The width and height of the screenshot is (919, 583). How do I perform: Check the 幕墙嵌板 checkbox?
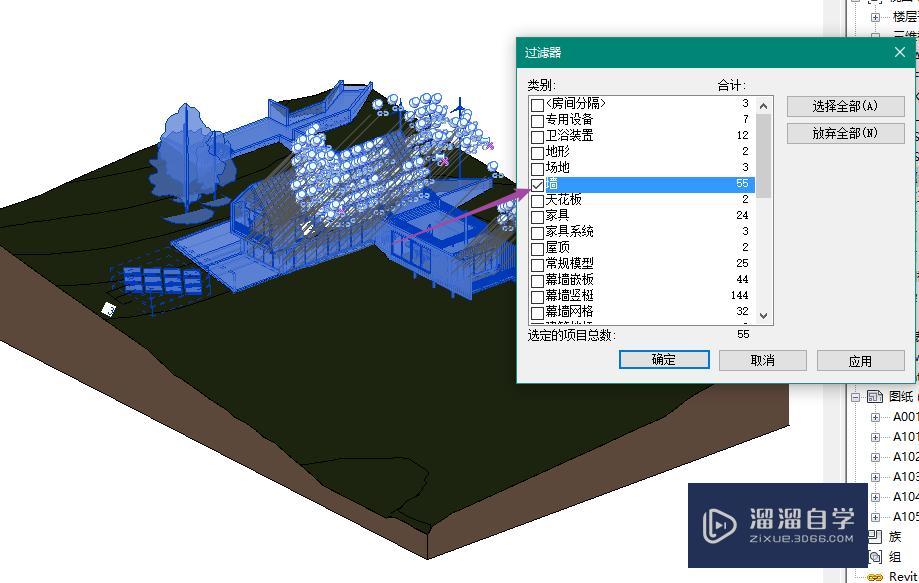coord(537,281)
